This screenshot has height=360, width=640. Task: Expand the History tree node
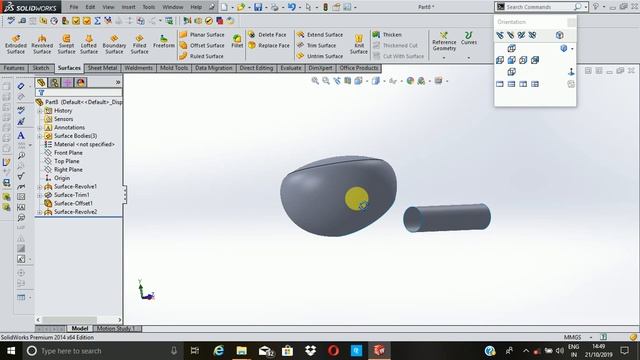point(40,111)
